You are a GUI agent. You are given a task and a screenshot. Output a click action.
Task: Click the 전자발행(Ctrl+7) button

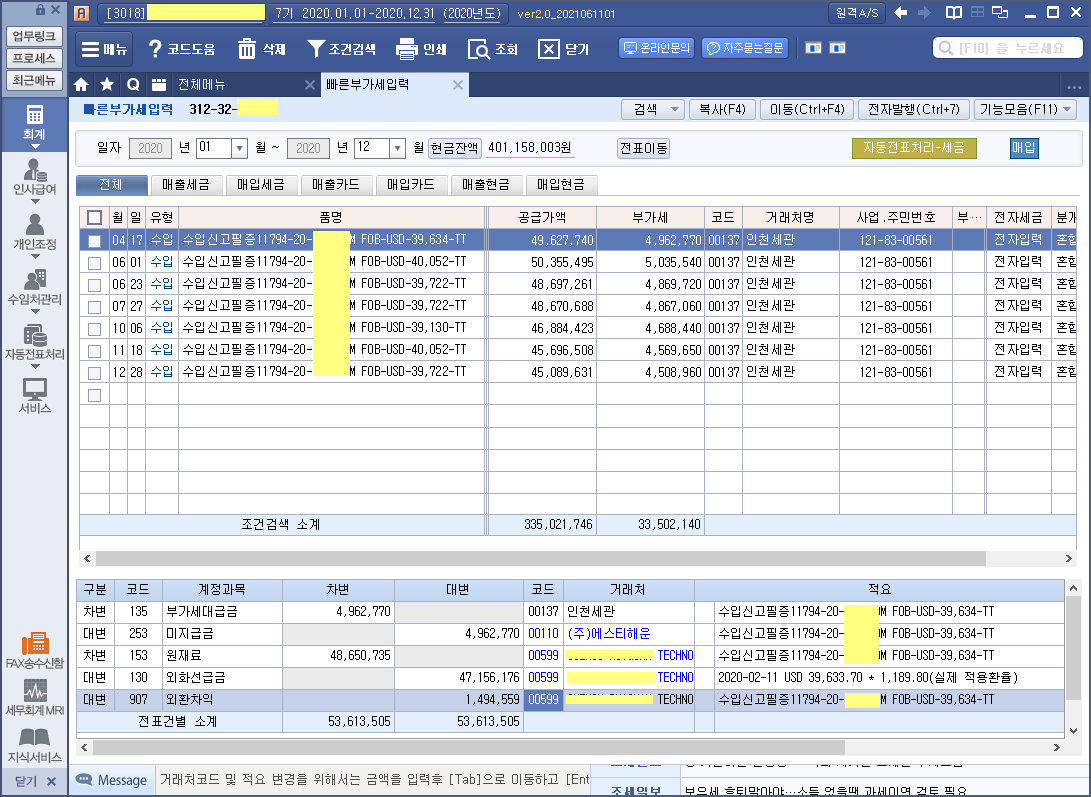pyautogui.click(x=914, y=109)
